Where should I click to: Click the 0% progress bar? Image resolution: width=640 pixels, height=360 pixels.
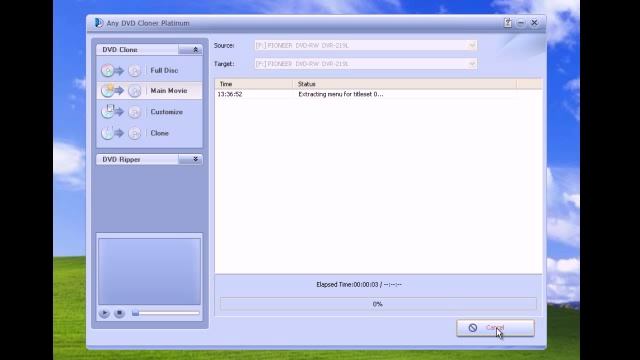pyautogui.click(x=378, y=304)
